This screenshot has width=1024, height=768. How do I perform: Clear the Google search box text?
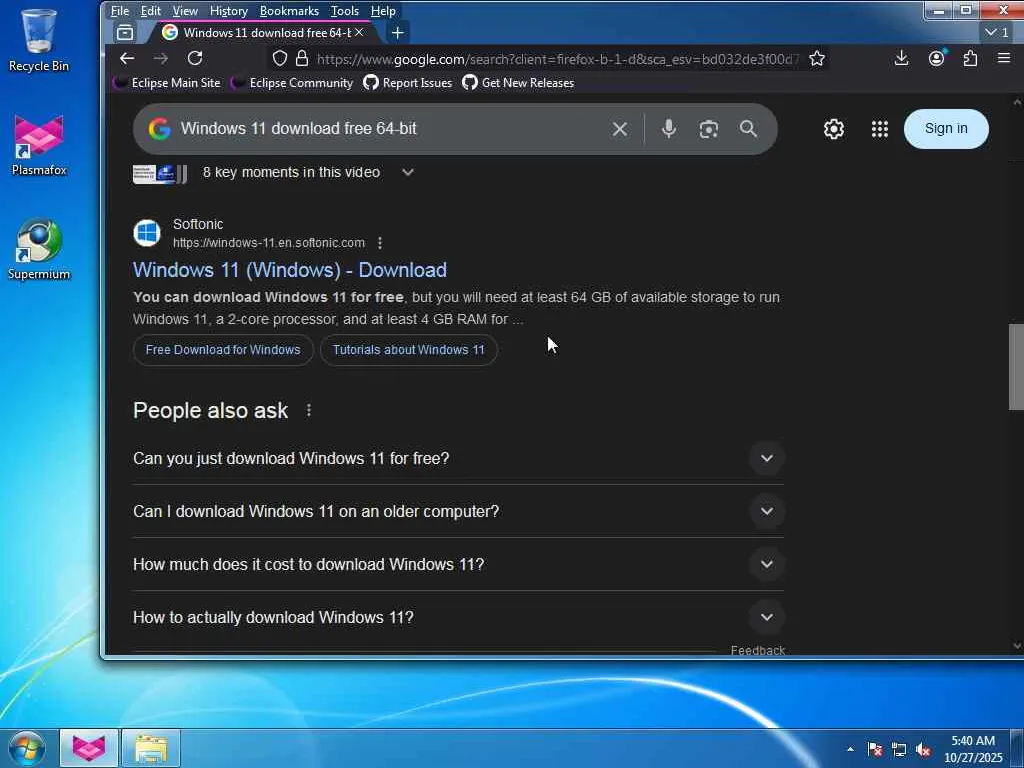(620, 129)
